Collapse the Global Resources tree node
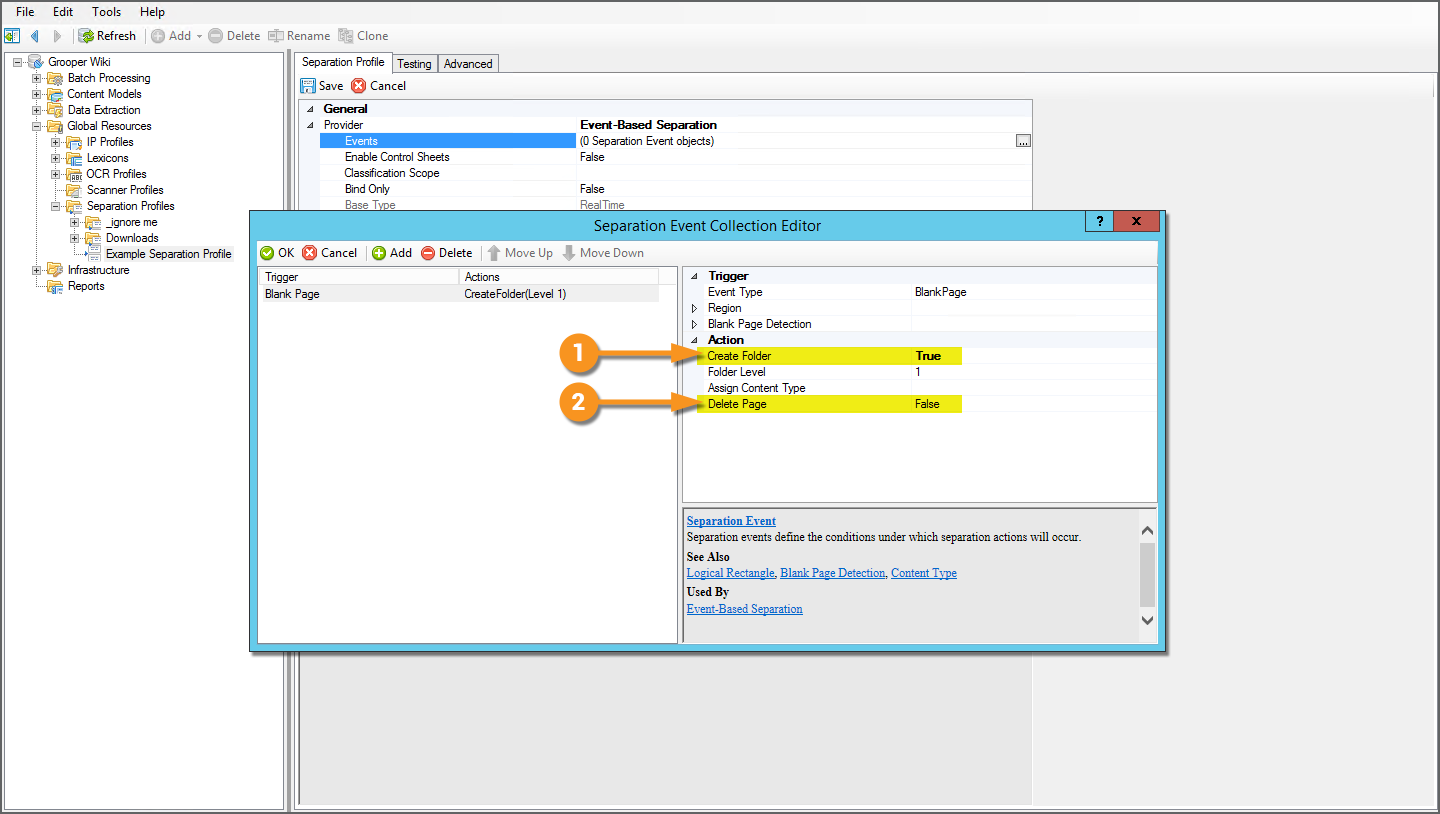1440x814 pixels. pos(37,126)
